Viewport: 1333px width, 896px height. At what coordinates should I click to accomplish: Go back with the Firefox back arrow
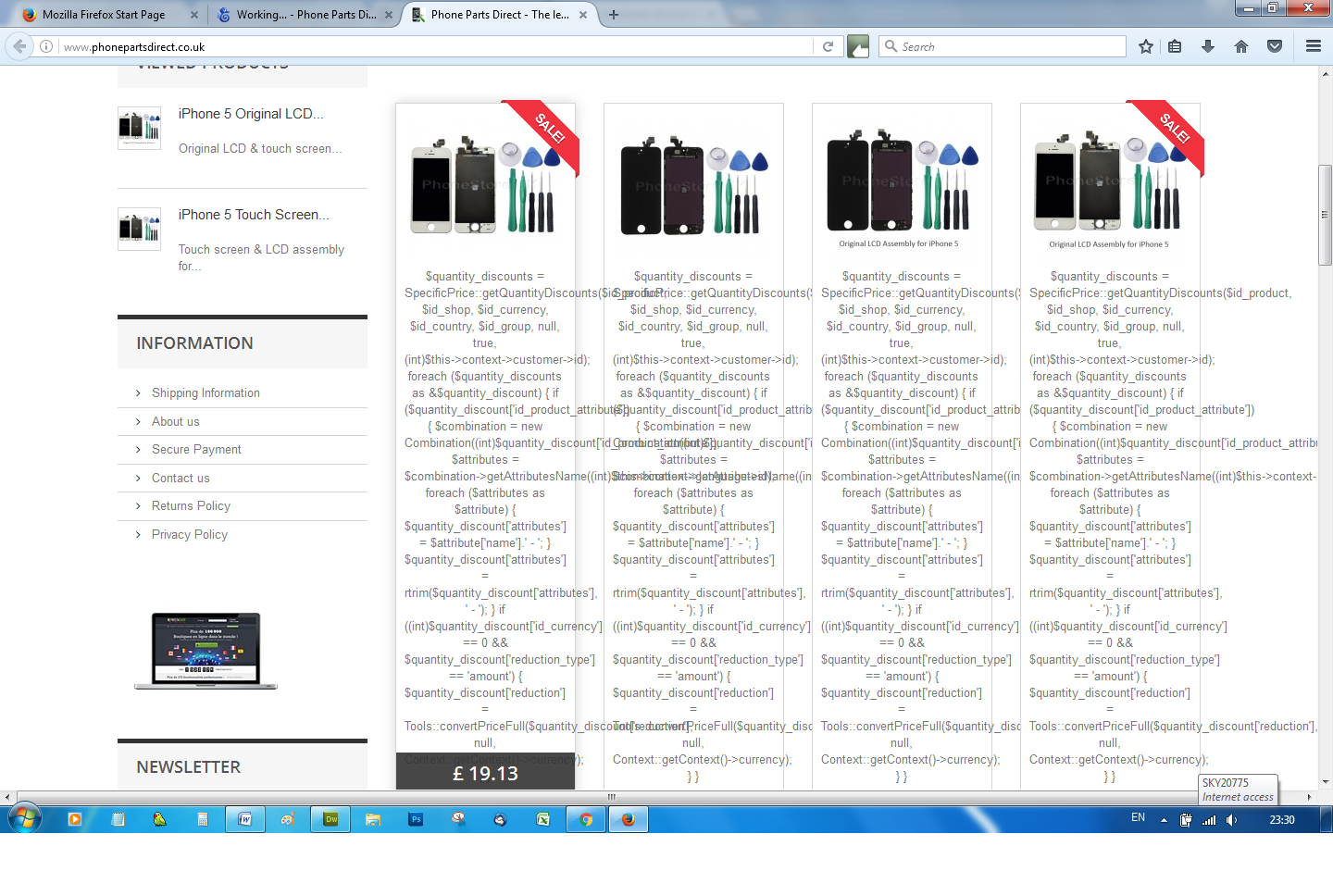pos(19,46)
